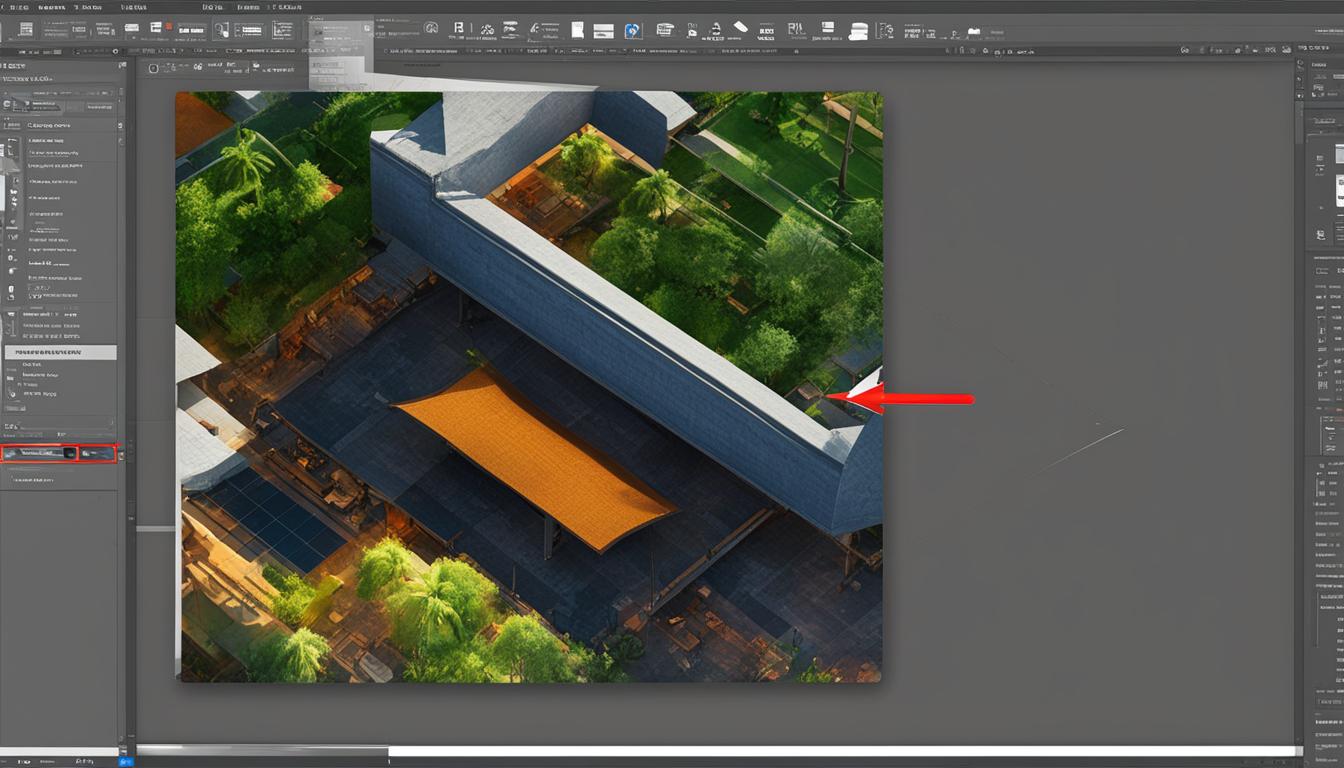This screenshot has height=768, width=1344.
Task: Click the highlighted preset button in the sidebar
Action: pyautogui.click(x=60, y=352)
